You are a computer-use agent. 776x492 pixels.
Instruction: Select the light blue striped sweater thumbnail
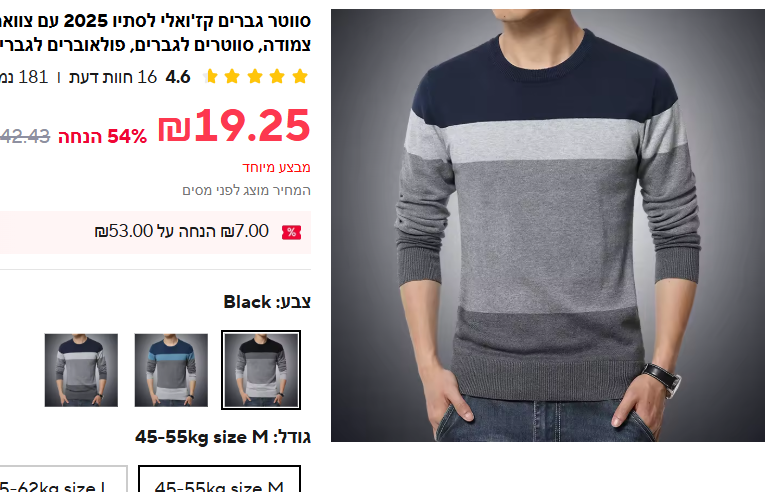click(x=171, y=370)
